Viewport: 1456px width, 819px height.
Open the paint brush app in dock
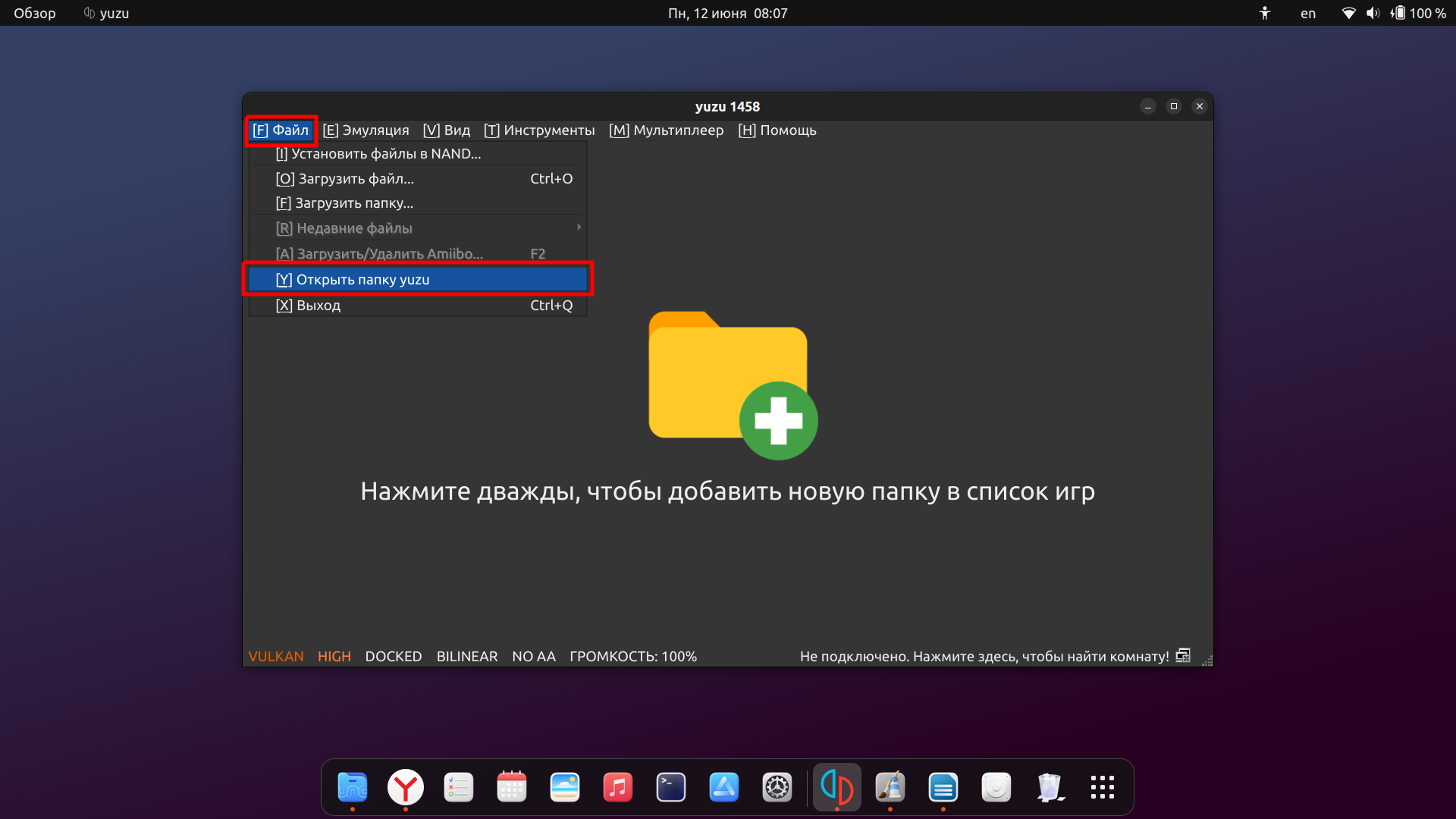tap(890, 787)
